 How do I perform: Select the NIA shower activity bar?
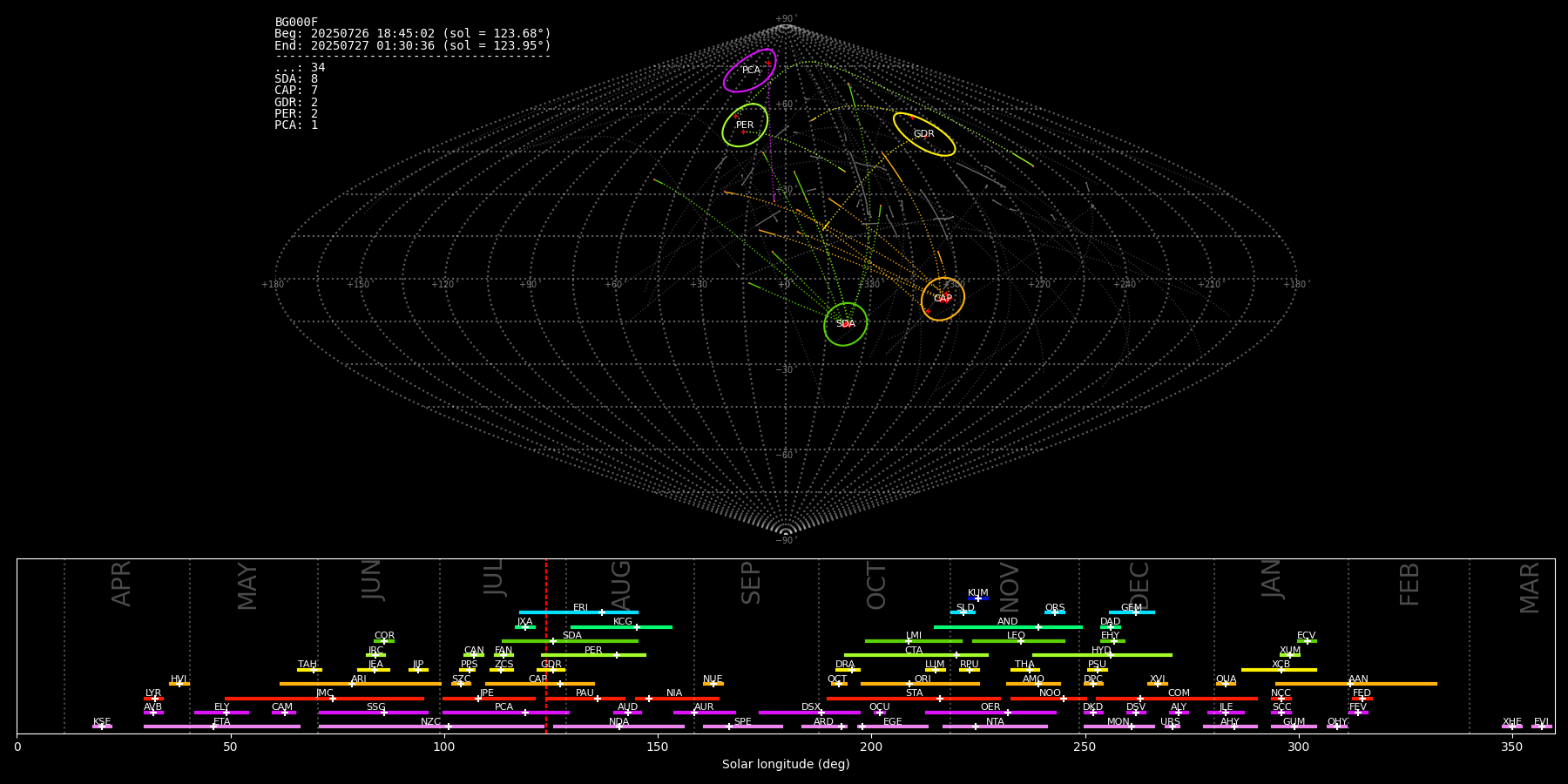[677, 699]
